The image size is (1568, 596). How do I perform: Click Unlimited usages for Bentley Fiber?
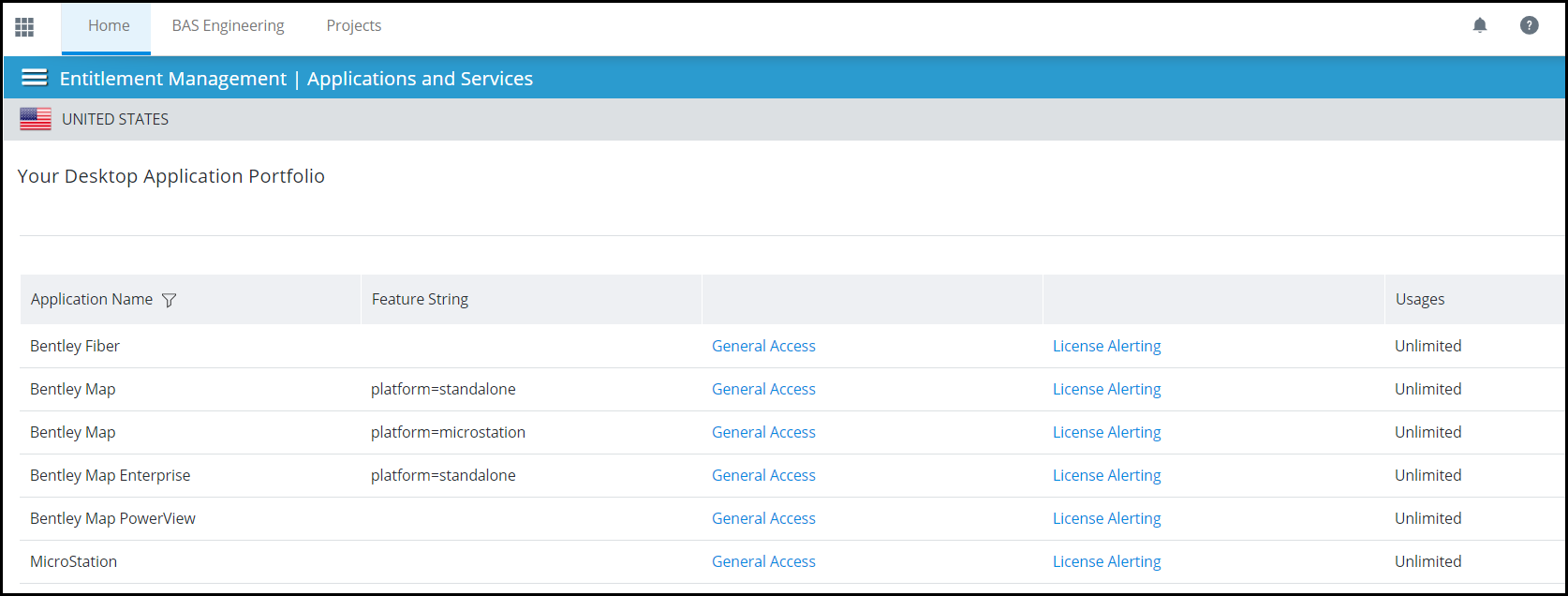(1427, 346)
